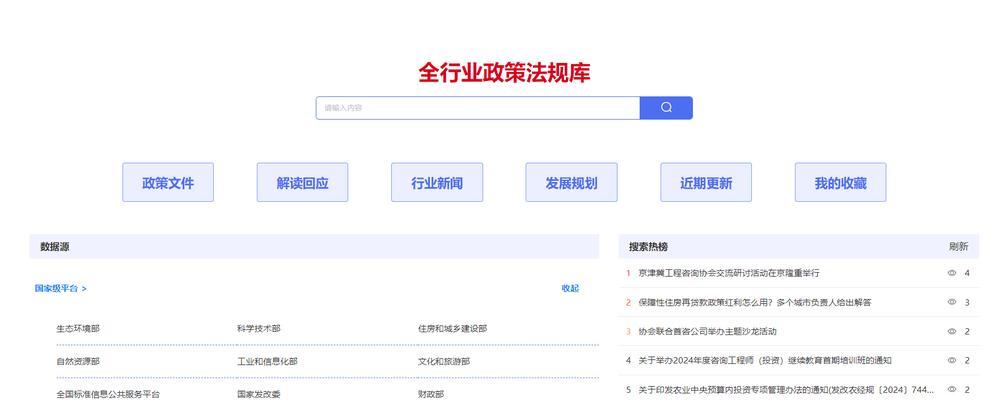Click the 全行业政策法规库 page title
998x400 pixels.
[504, 73]
